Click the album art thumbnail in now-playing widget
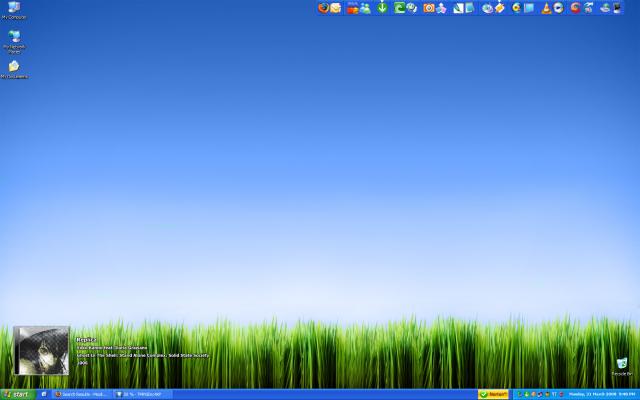640x400 pixels. pyautogui.click(x=41, y=350)
